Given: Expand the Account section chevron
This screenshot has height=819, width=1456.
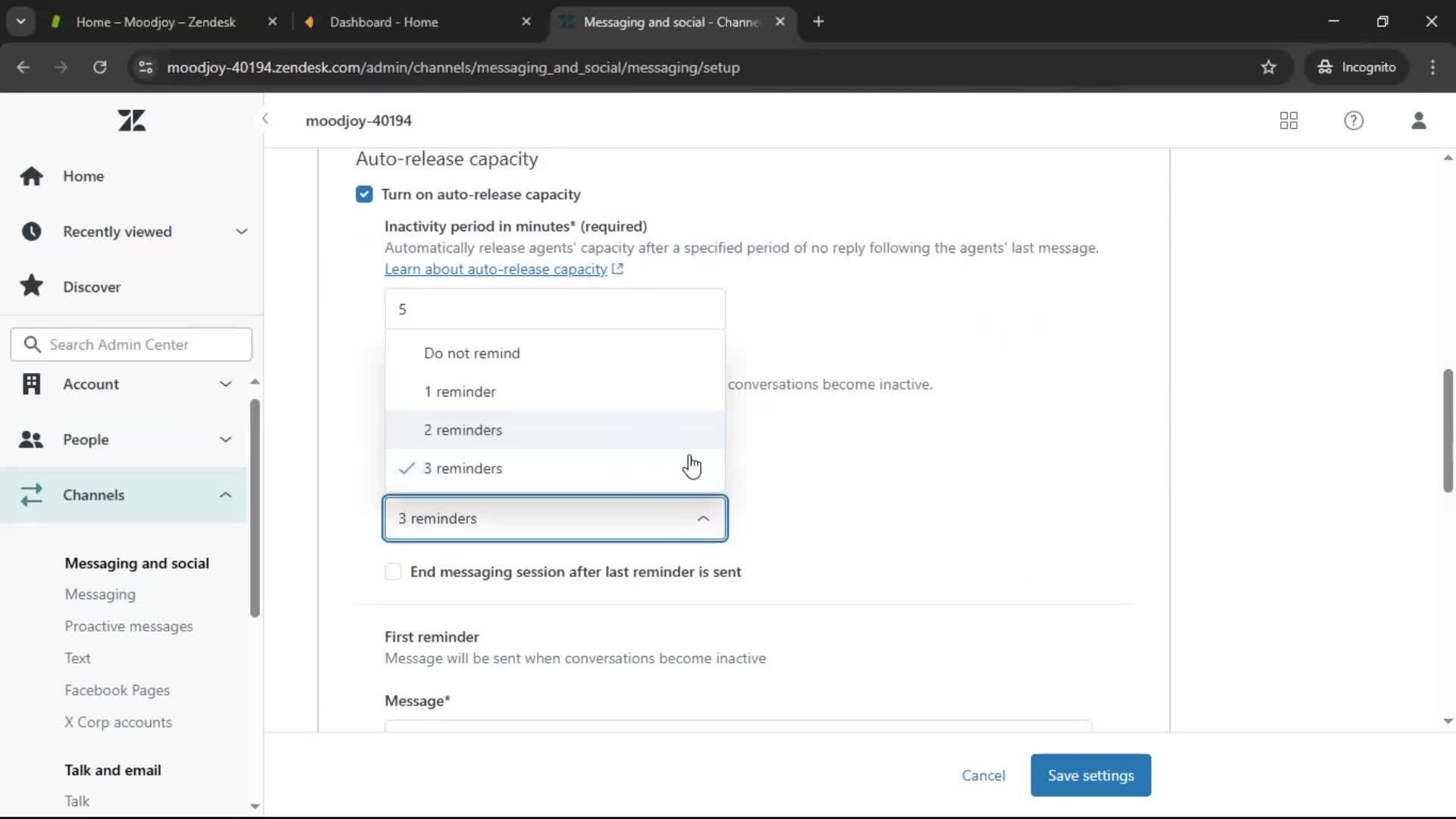Looking at the screenshot, I should [x=225, y=384].
